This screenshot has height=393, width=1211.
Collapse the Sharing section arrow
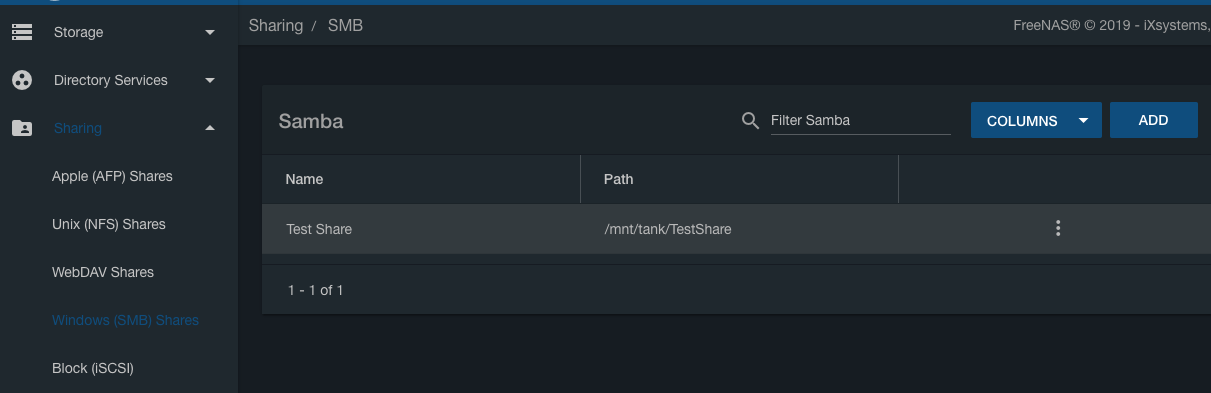click(210, 128)
